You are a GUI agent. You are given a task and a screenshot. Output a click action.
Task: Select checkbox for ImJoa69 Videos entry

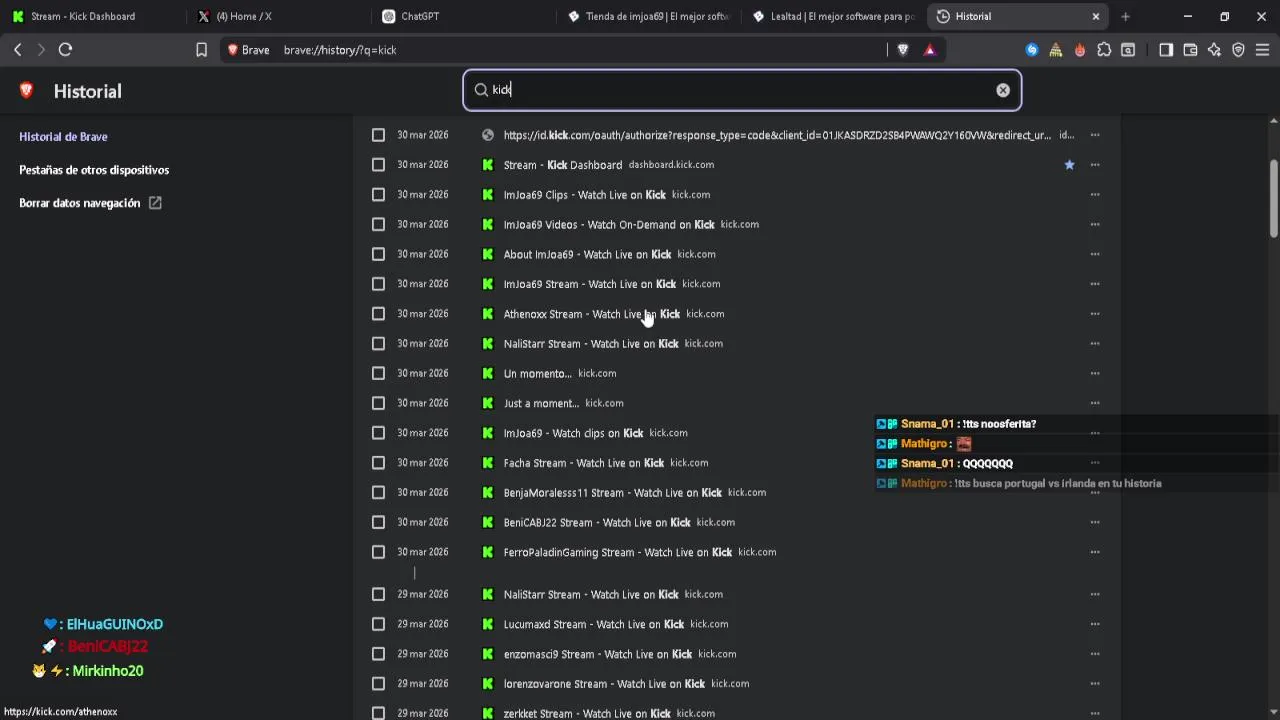point(378,224)
